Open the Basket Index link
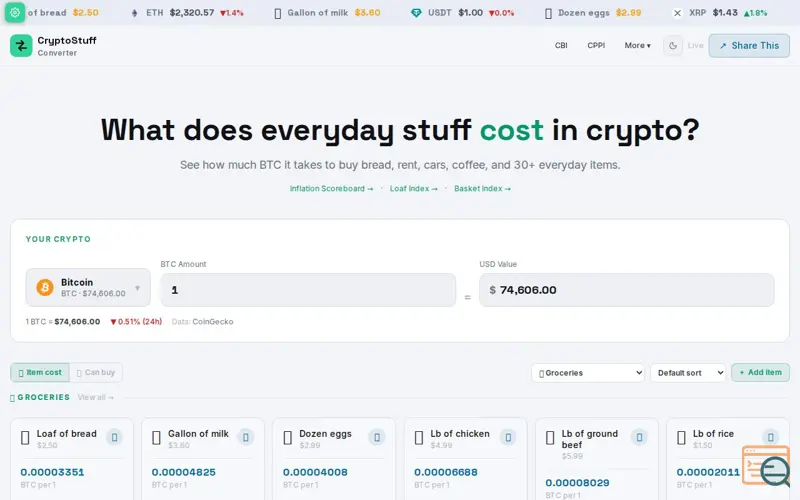This screenshot has width=800, height=500. click(482, 189)
